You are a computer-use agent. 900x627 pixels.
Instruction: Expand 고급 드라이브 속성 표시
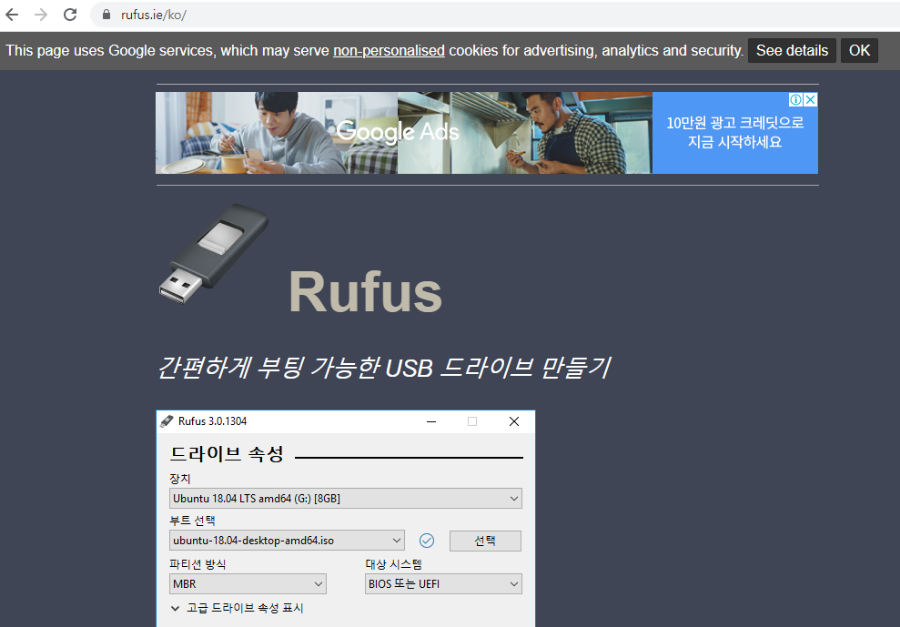click(237, 608)
